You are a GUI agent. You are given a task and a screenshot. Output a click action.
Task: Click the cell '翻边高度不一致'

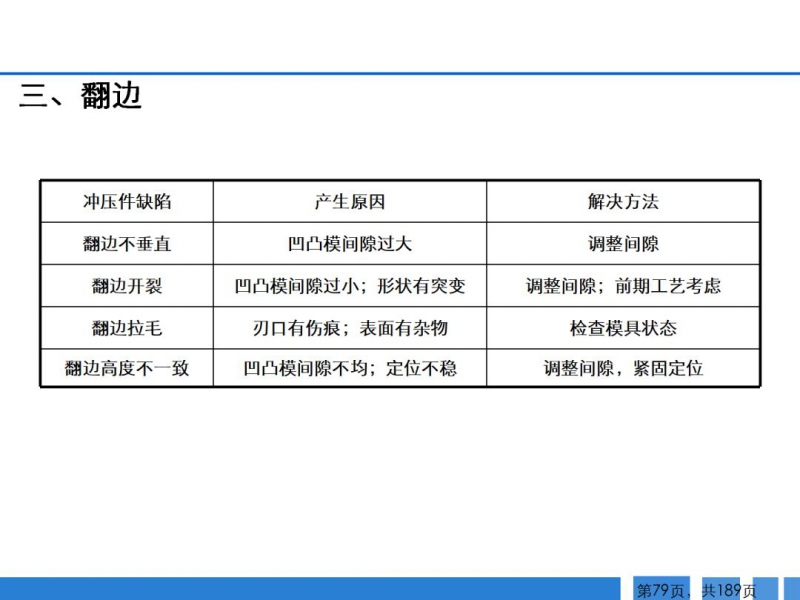(x=127, y=368)
